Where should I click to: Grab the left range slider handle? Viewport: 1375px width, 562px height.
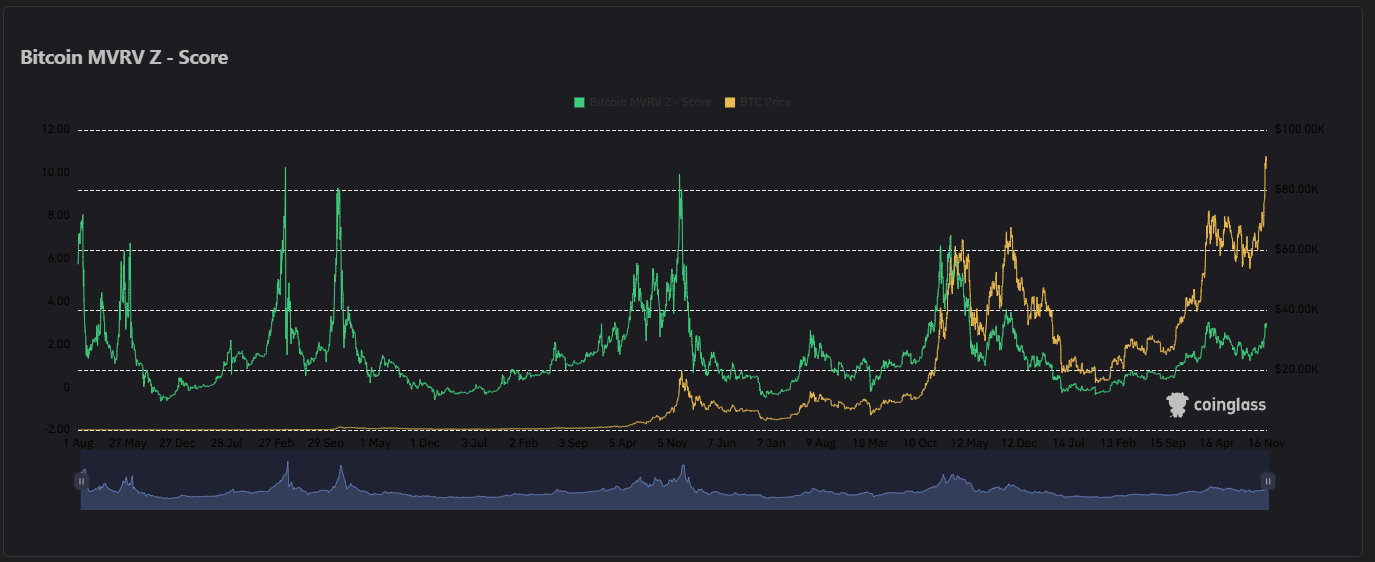81,481
